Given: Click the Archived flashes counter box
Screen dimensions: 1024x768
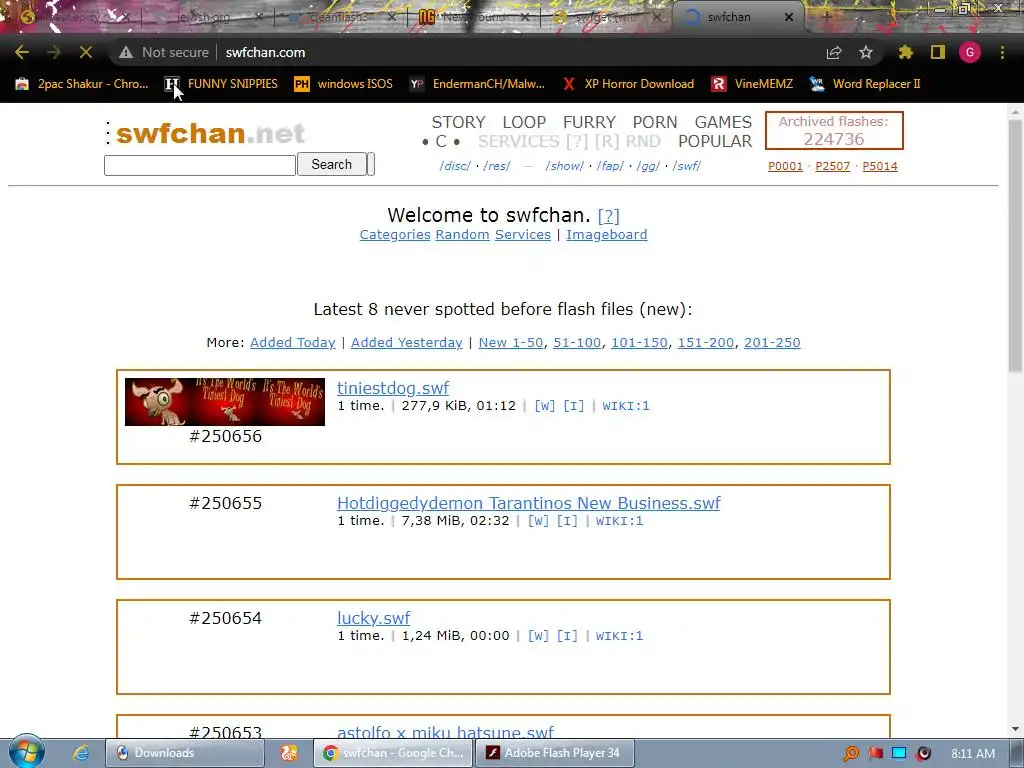Looking at the screenshot, I should [834, 131].
